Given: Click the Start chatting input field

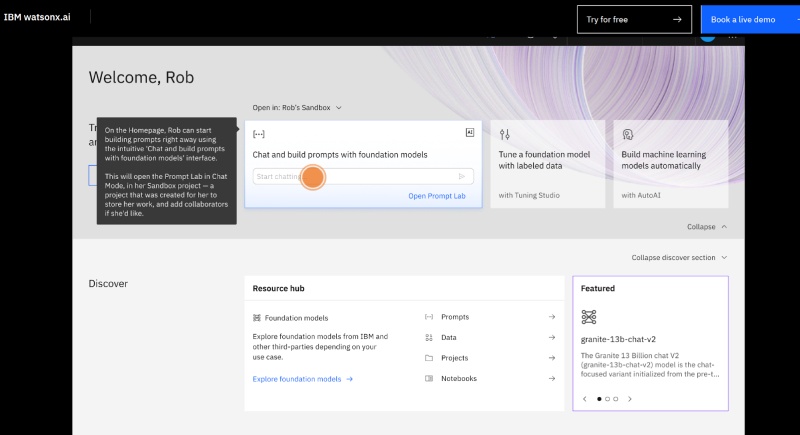Looking at the screenshot, I should [363, 176].
